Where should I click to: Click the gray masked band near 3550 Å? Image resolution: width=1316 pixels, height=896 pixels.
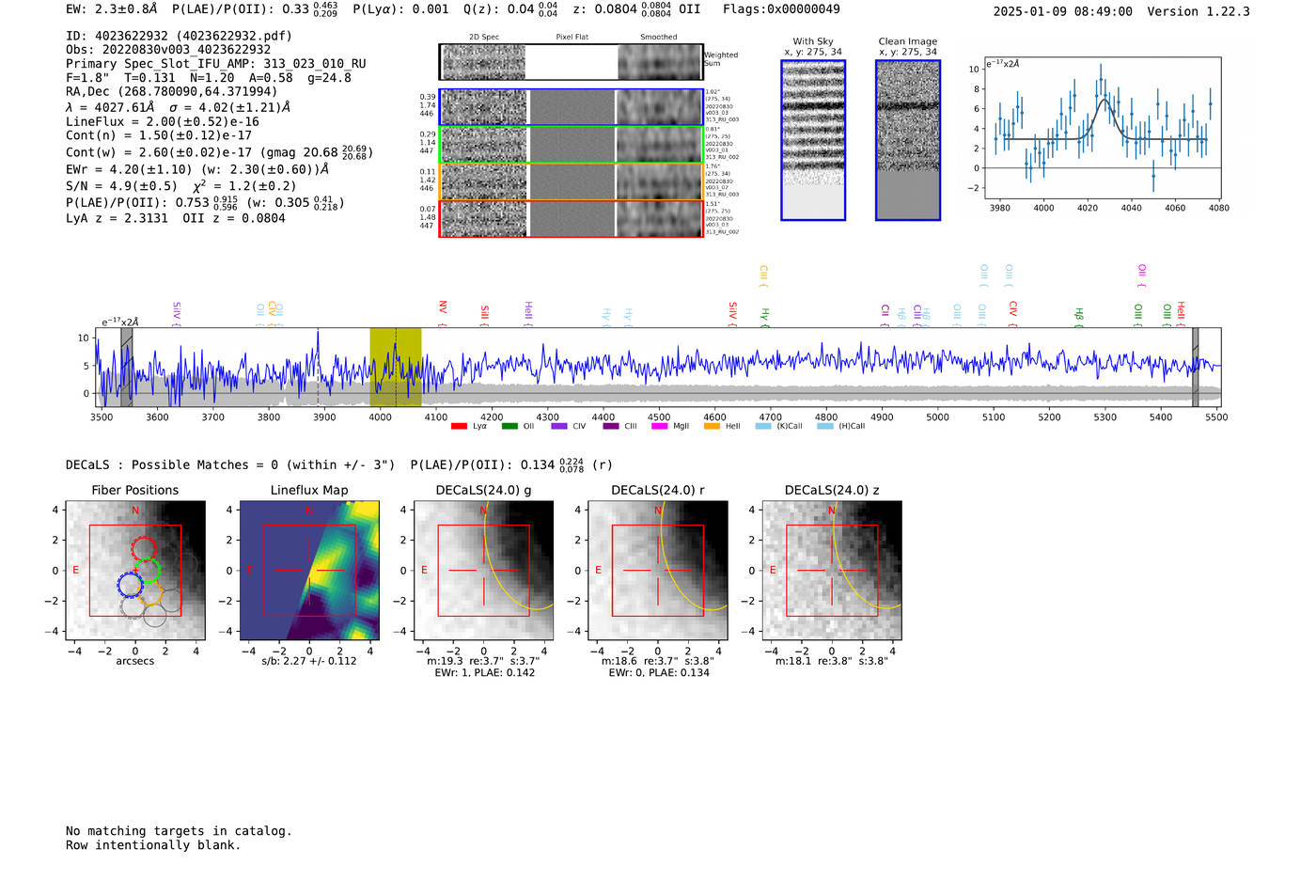point(127,368)
